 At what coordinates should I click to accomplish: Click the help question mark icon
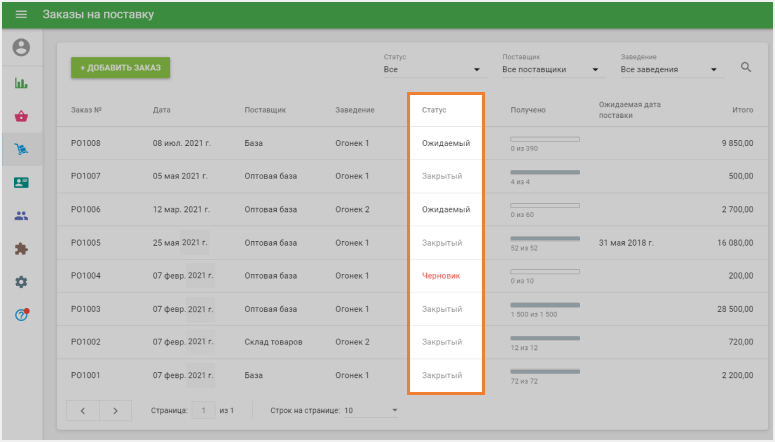[21, 315]
